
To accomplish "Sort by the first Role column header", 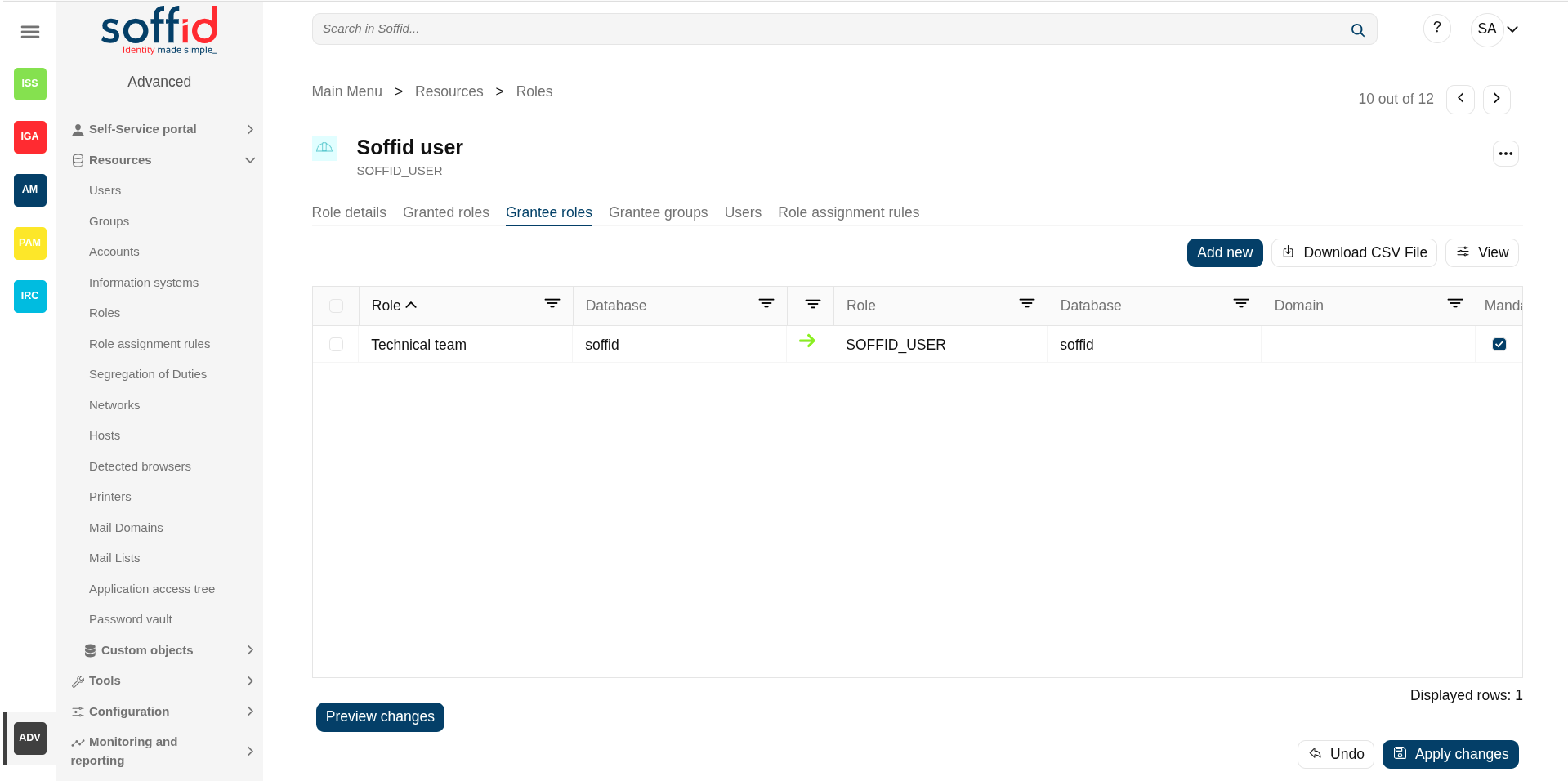I will pyautogui.click(x=394, y=306).
